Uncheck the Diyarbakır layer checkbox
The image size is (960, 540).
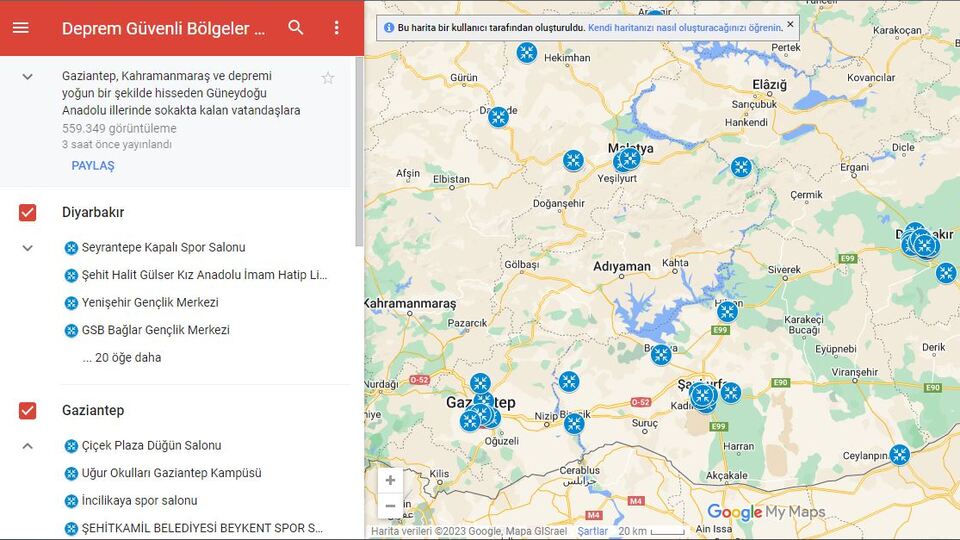click(x=28, y=212)
